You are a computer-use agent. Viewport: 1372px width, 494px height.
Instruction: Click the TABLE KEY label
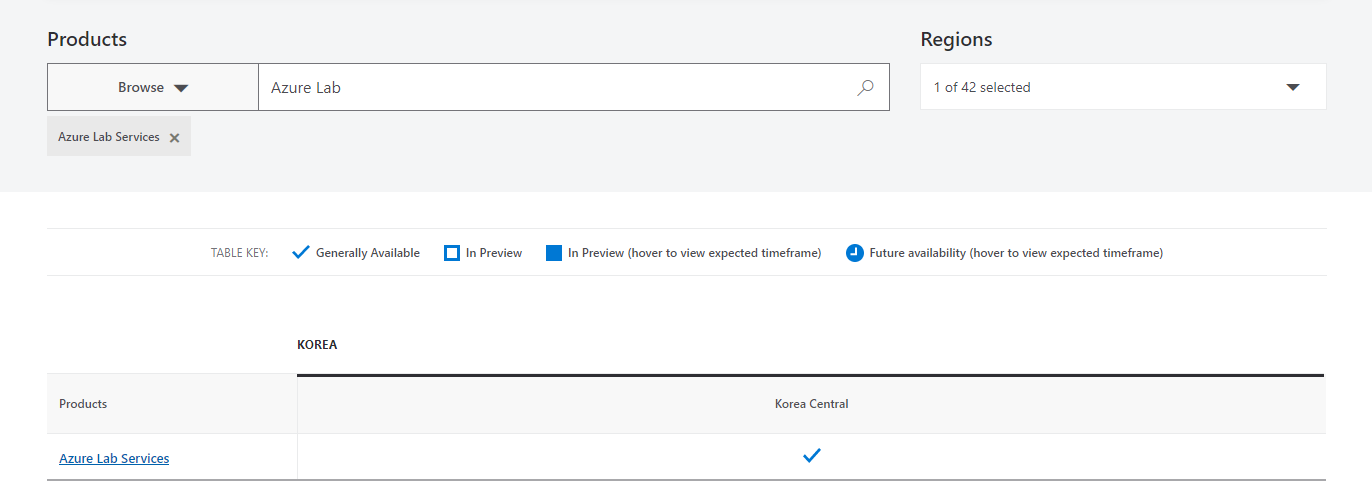239,253
